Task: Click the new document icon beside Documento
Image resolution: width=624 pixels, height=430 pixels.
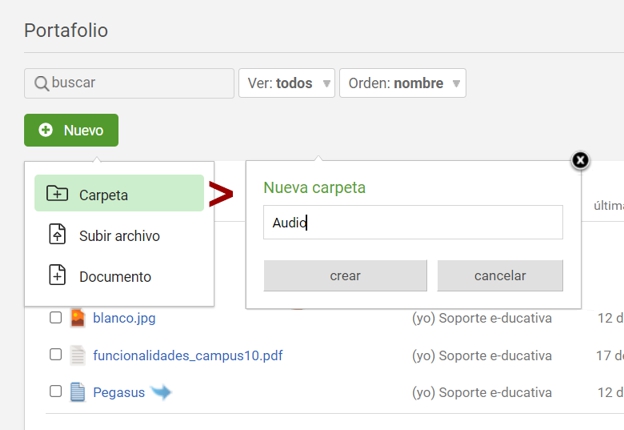Action: click(58, 276)
